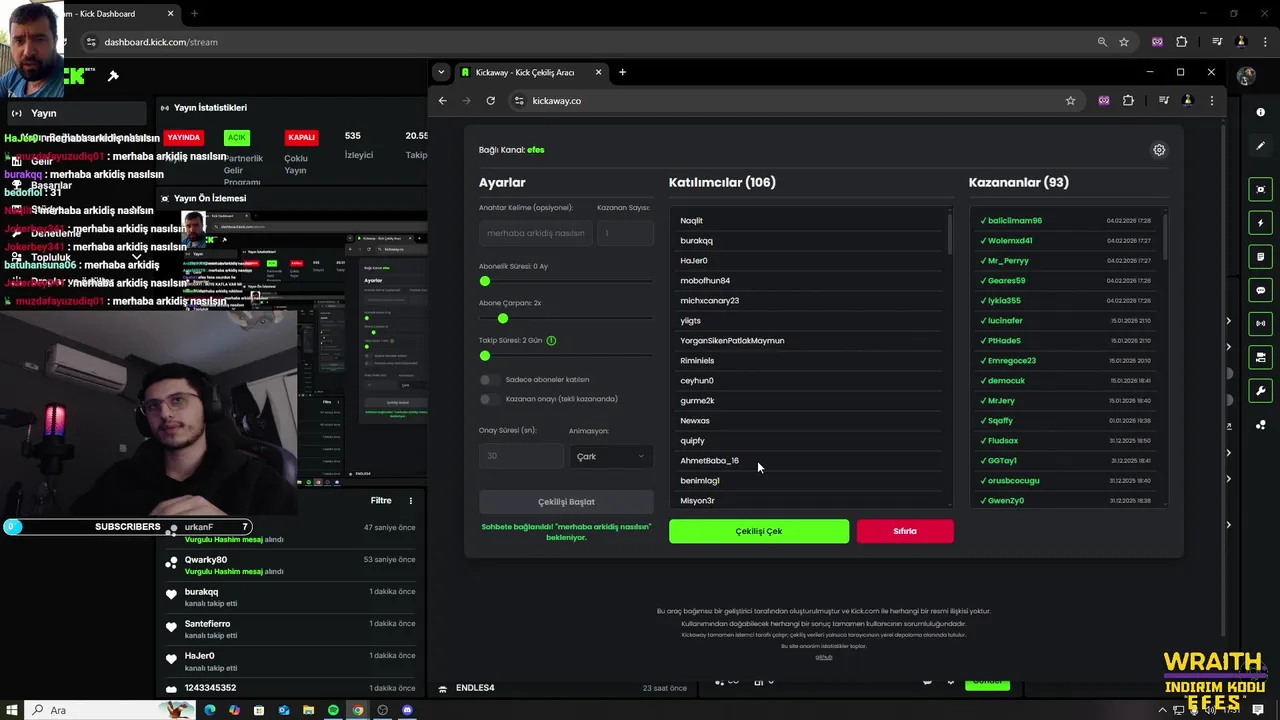Click the info icon in Kick dashboard right sidebar
Screen dimensions: 1280x720
coord(1260,112)
